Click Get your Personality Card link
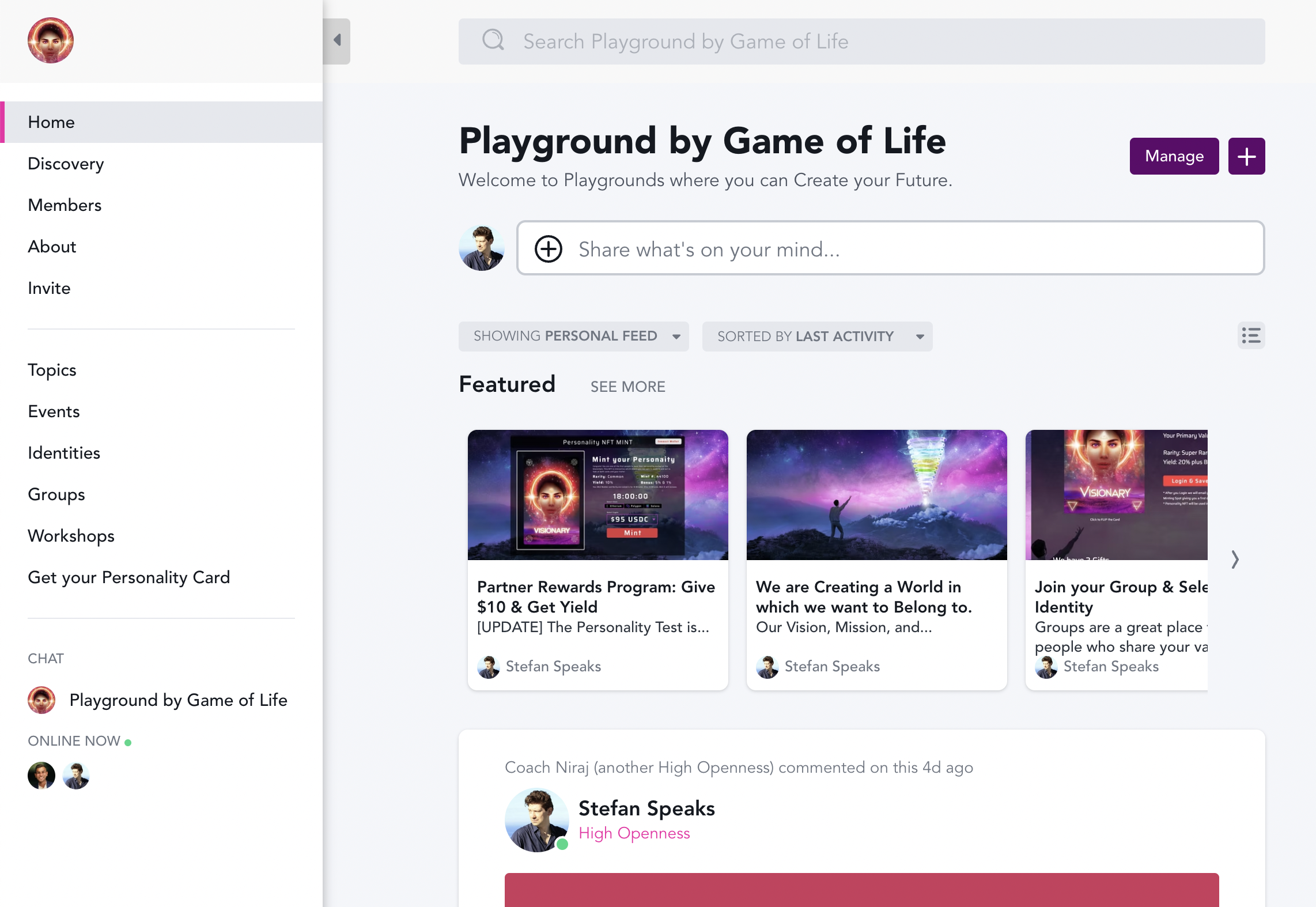 tap(161, 577)
